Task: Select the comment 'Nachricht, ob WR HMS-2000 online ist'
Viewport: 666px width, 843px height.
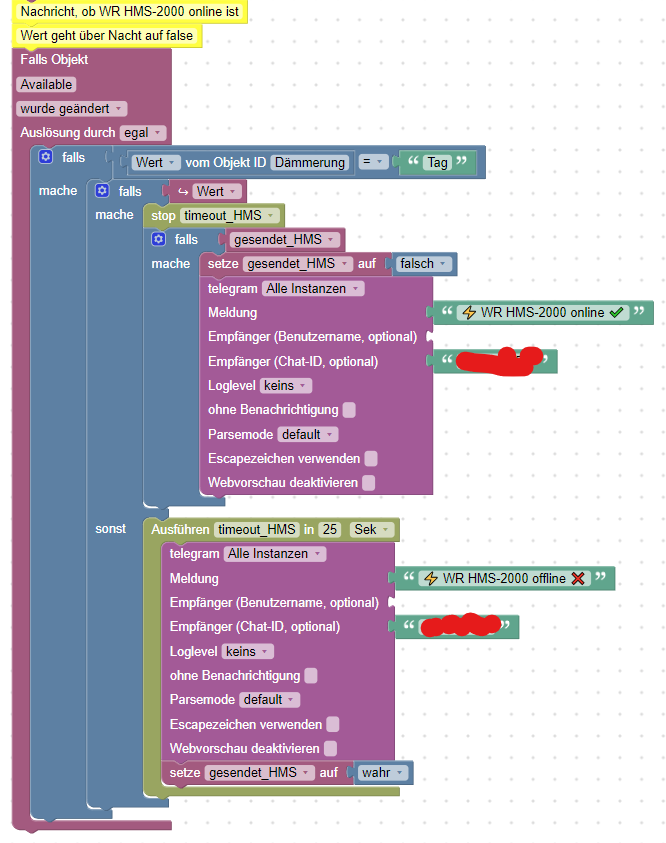Action: click(130, 11)
